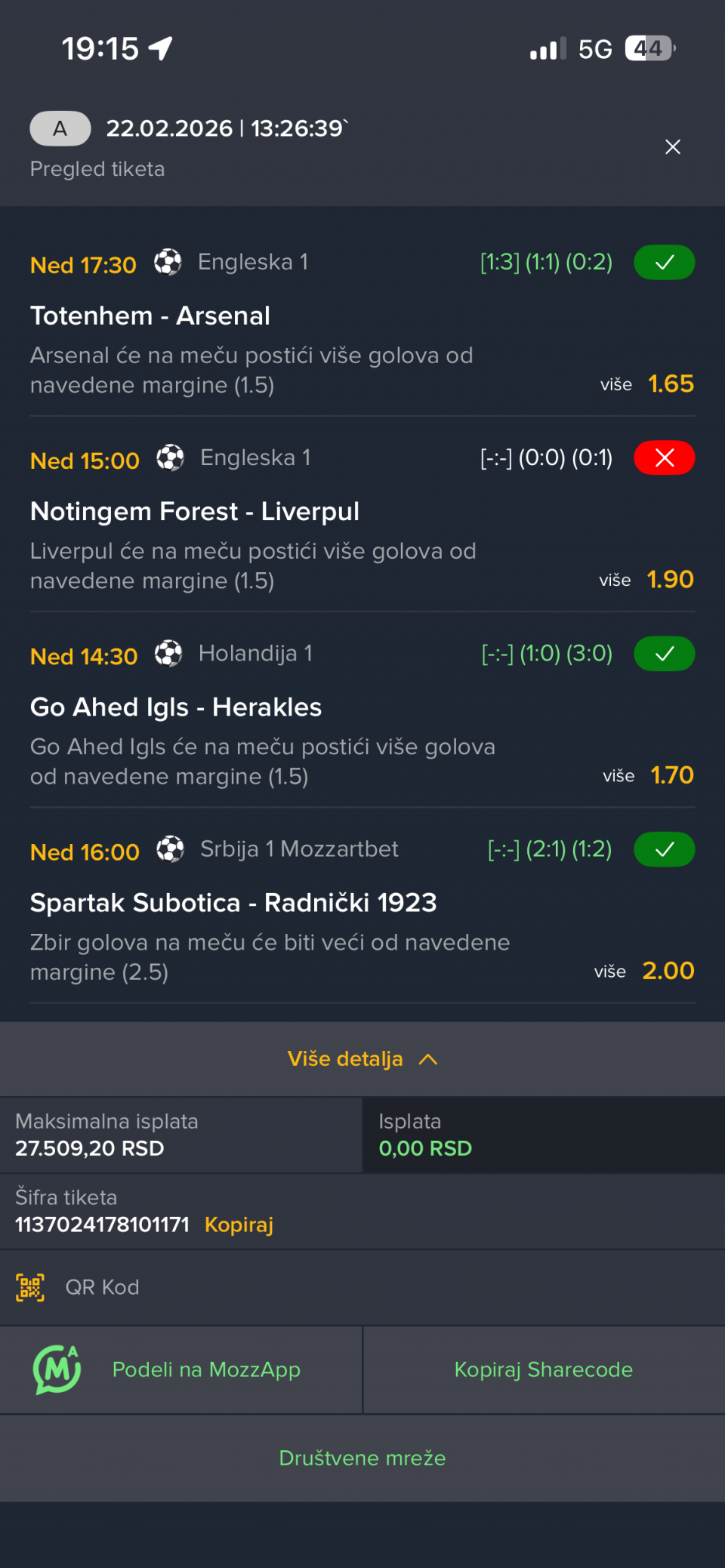The height and width of the screenshot is (1568, 725).
Task: Open Društvene mreže sharing option
Action: [x=362, y=1458]
